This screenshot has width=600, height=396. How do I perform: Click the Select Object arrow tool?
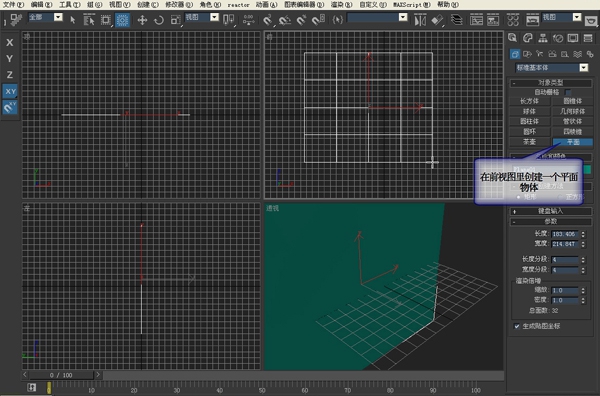coord(73,20)
